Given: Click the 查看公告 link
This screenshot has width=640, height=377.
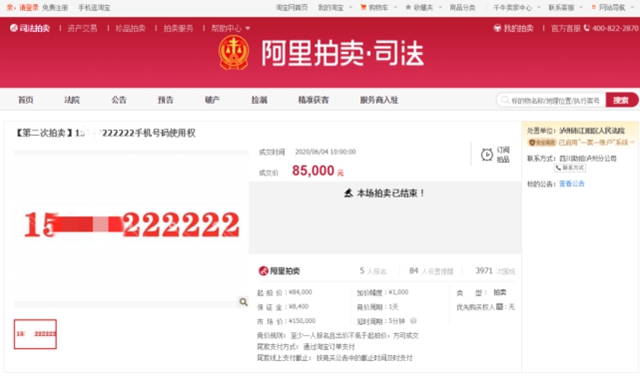Looking at the screenshot, I should (571, 184).
